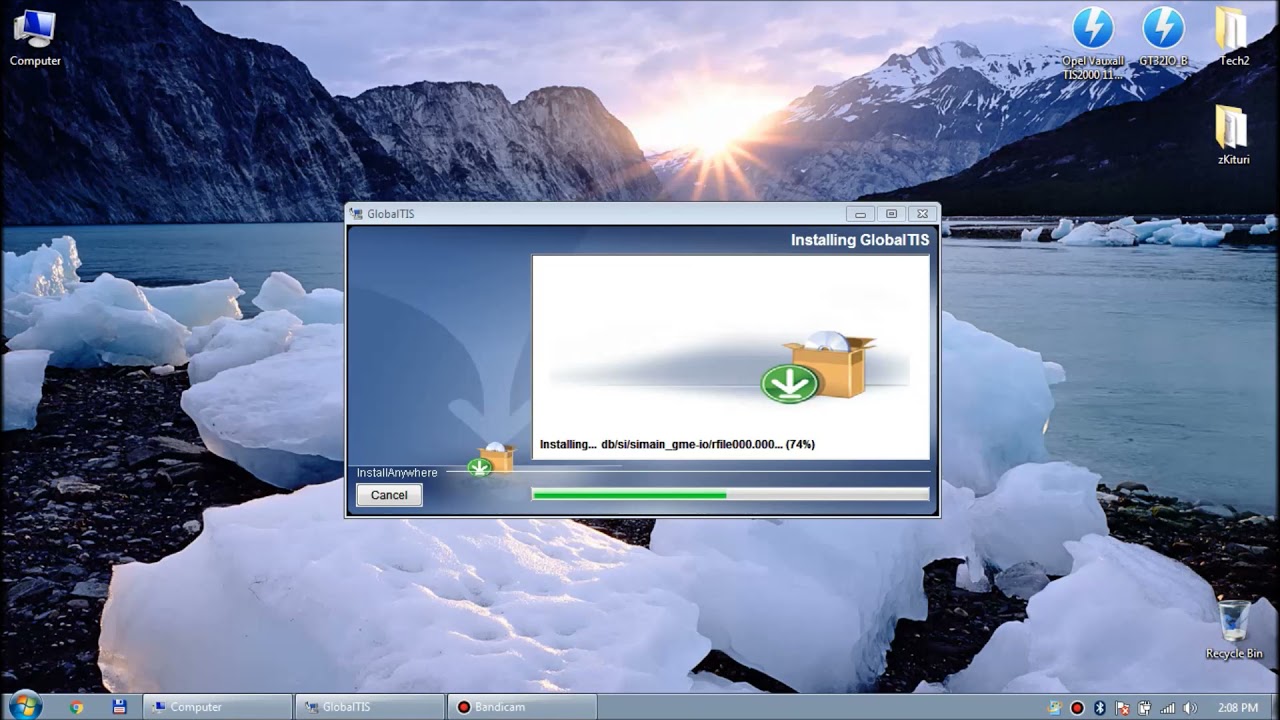Launch Chrome from the quick launch bar
1280x720 pixels.
77,707
